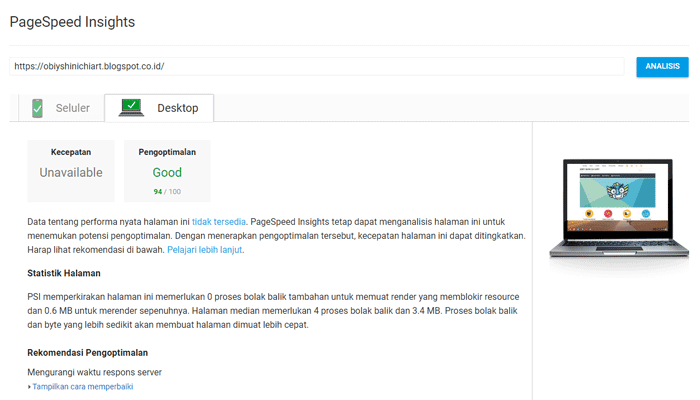
Task: Focus the URL input field
Action: tap(317, 67)
